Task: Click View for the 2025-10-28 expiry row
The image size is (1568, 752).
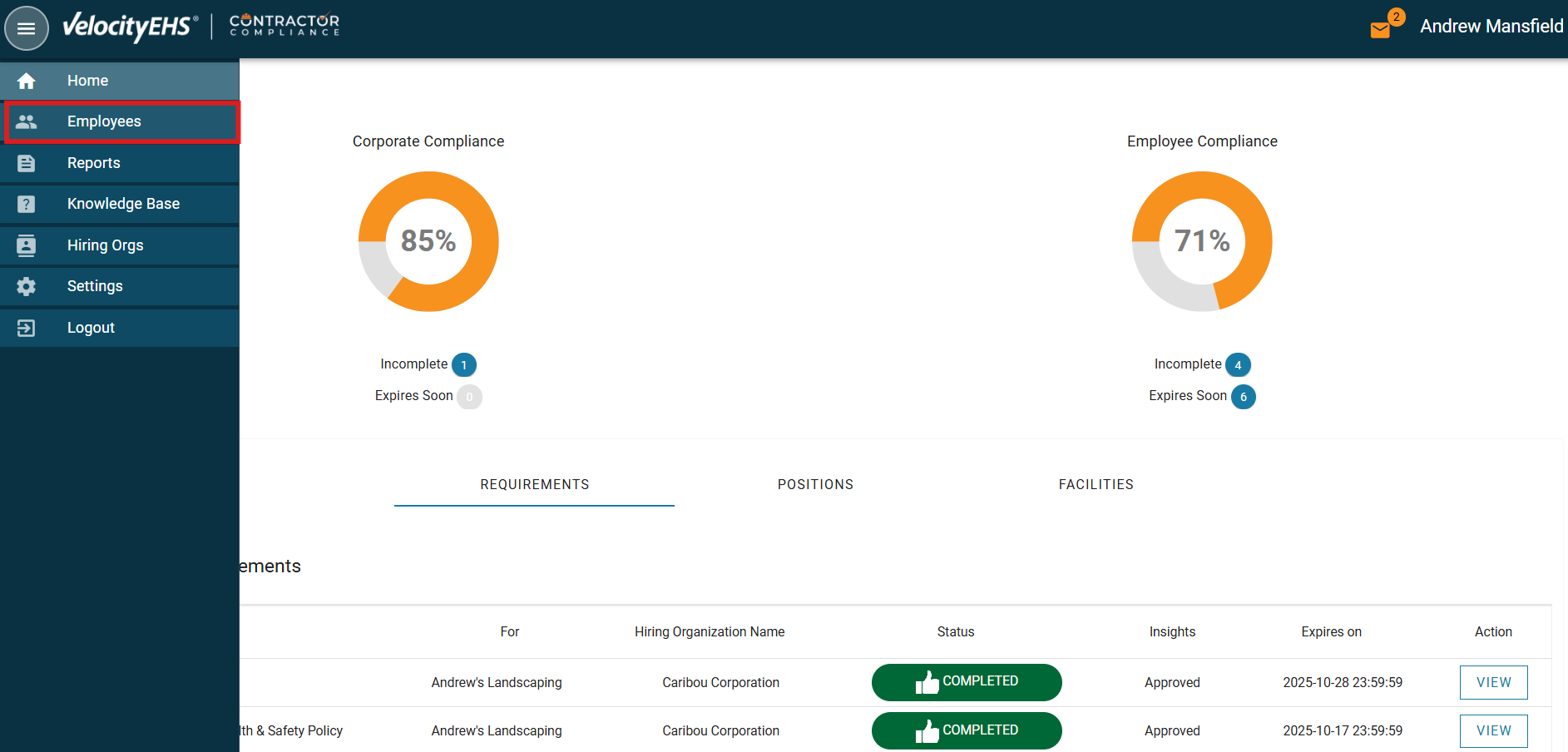Action: (1493, 682)
